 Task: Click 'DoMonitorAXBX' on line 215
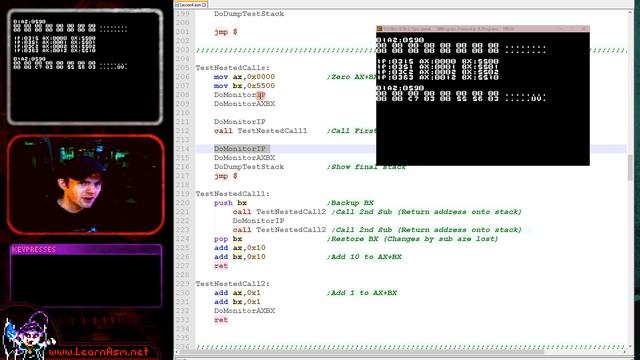pos(244,158)
